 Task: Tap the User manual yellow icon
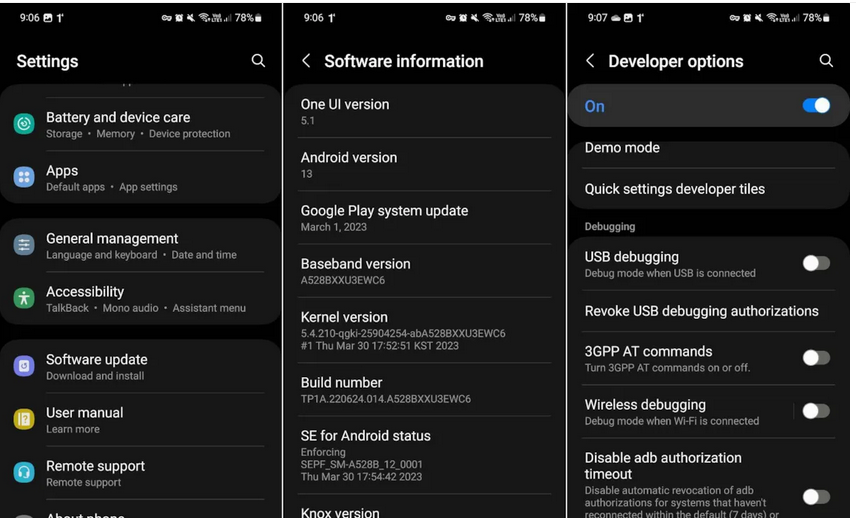(x=24, y=419)
